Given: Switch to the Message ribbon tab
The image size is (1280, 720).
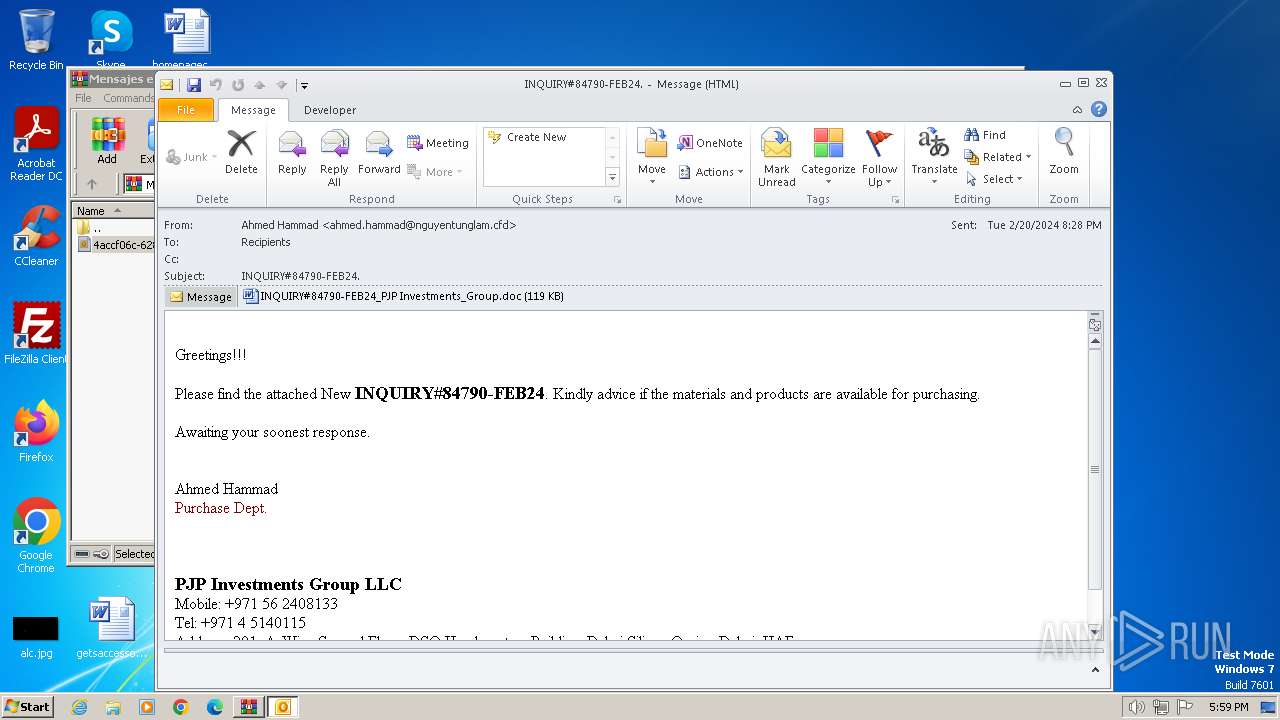Looking at the screenshot, I should pos(253,110).
